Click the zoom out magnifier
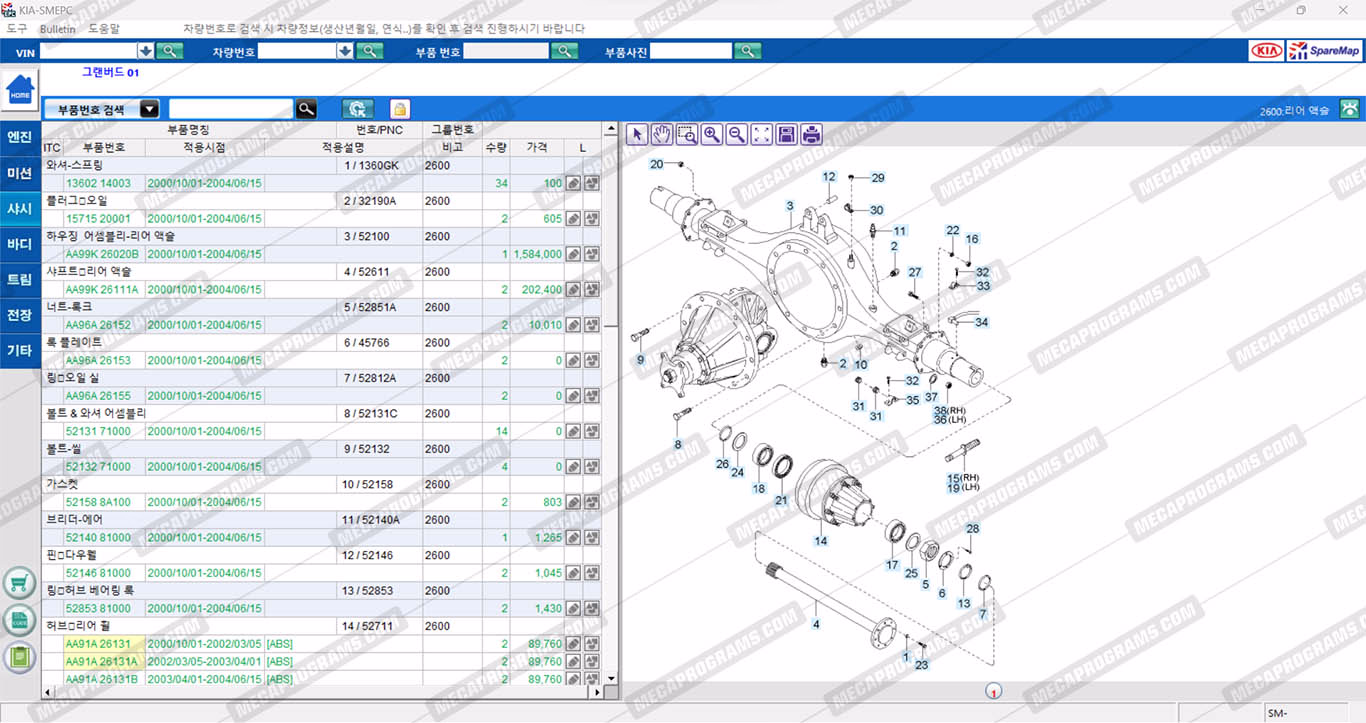Viewport: 1366px width, 723px height. click(x=736, y=134)
